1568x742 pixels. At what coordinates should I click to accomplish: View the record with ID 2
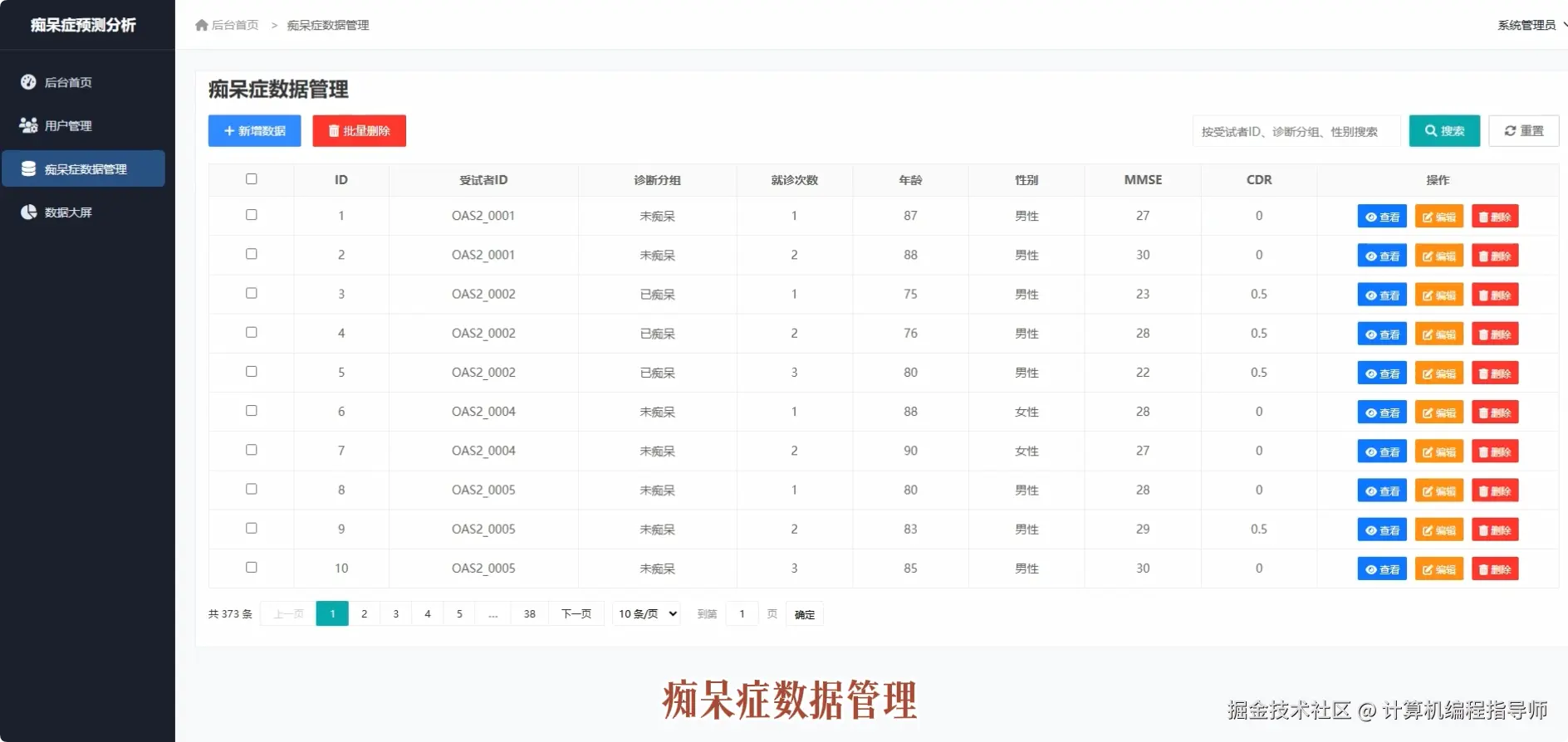1382,256
